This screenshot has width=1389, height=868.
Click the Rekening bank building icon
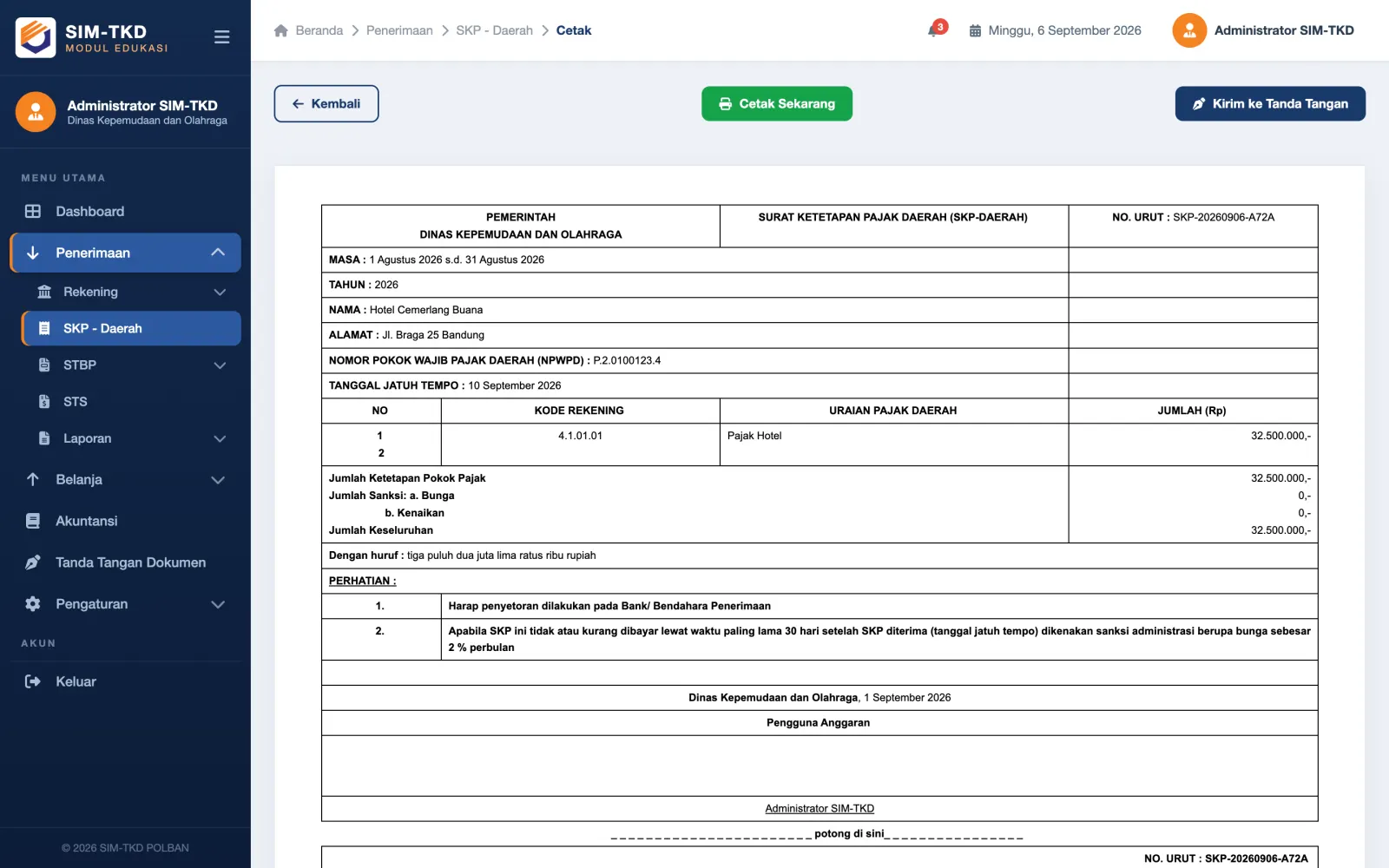44,292
